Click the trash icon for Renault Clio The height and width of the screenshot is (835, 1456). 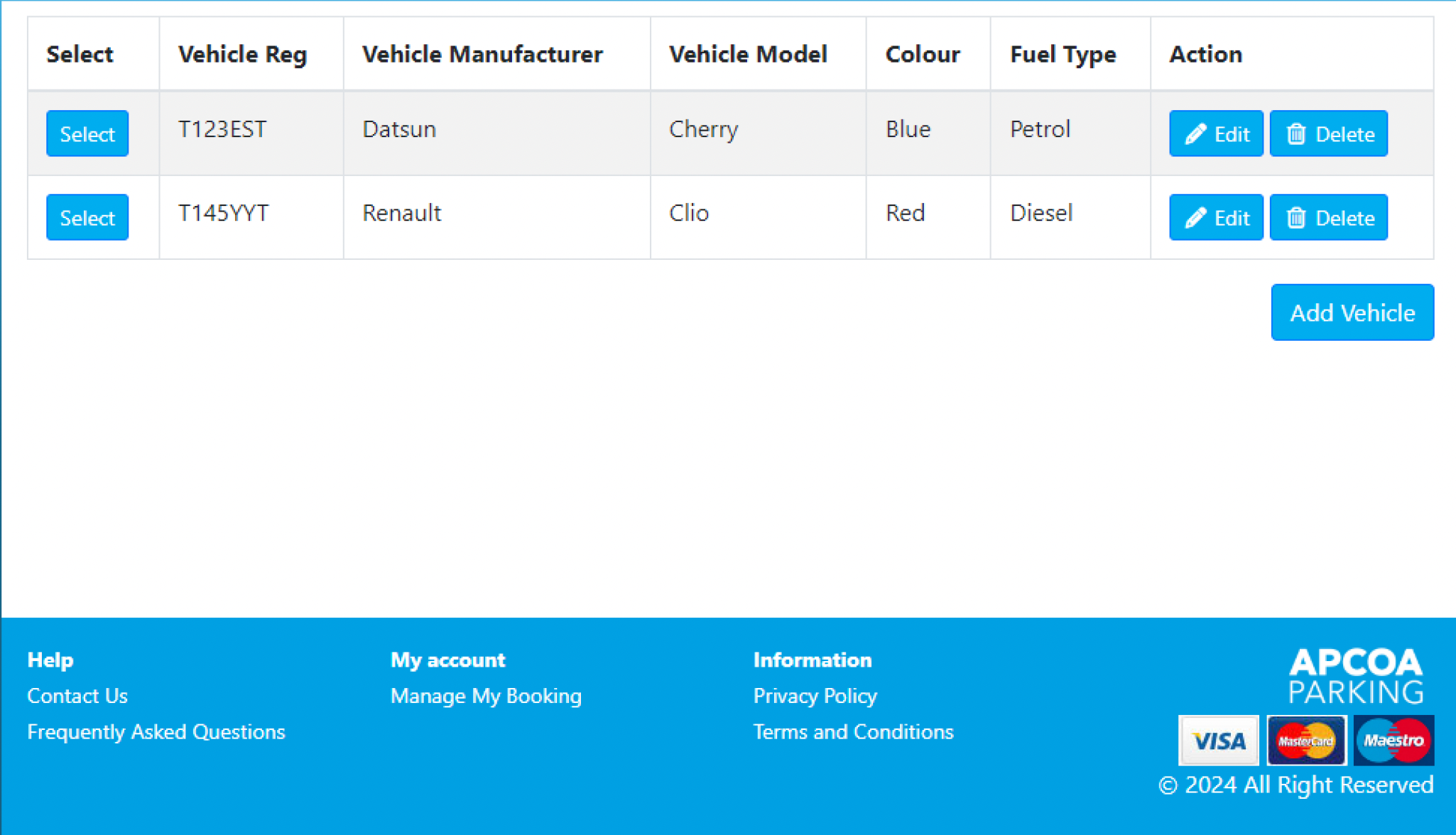pyautogui.click(x=1296, y=217)
